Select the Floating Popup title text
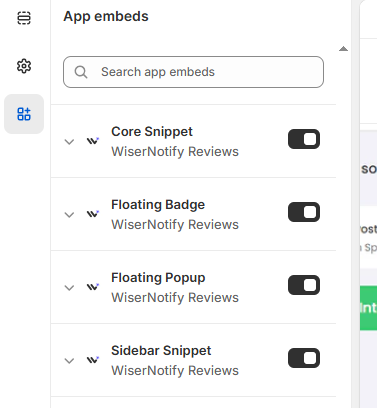Screen dimensions: 377x408 [x=158, y=278]
